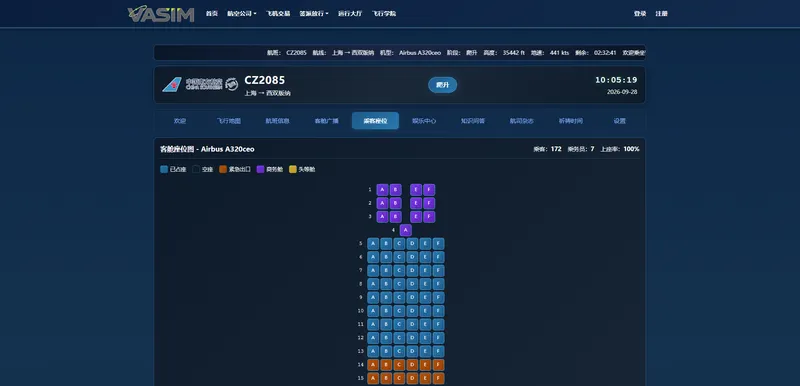Select economy seat 13B
Viewport: 800px width, 386px height.
tap(386, 351)
